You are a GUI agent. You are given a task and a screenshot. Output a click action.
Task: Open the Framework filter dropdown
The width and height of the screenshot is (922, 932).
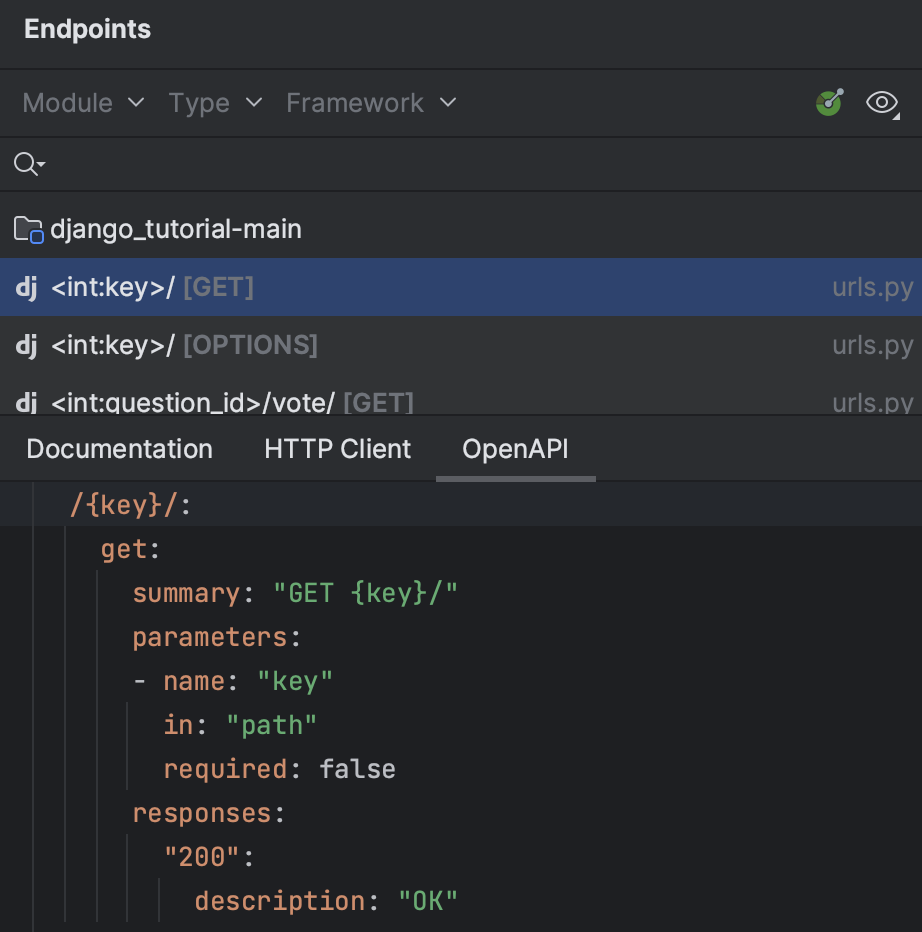[372, 103]
